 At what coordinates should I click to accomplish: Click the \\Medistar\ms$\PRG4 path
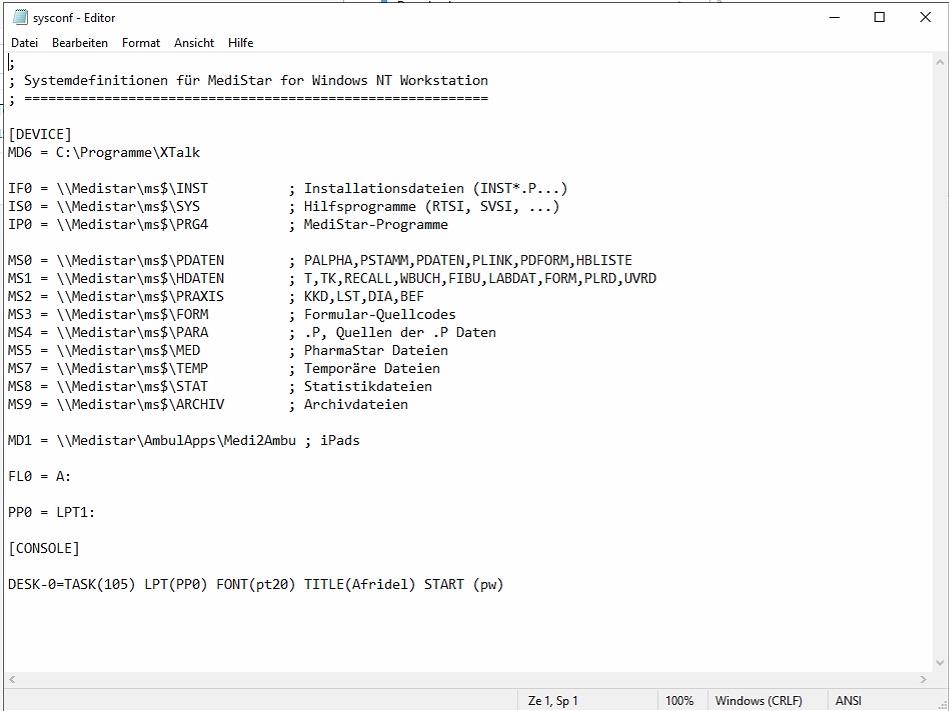pos(132,224)
